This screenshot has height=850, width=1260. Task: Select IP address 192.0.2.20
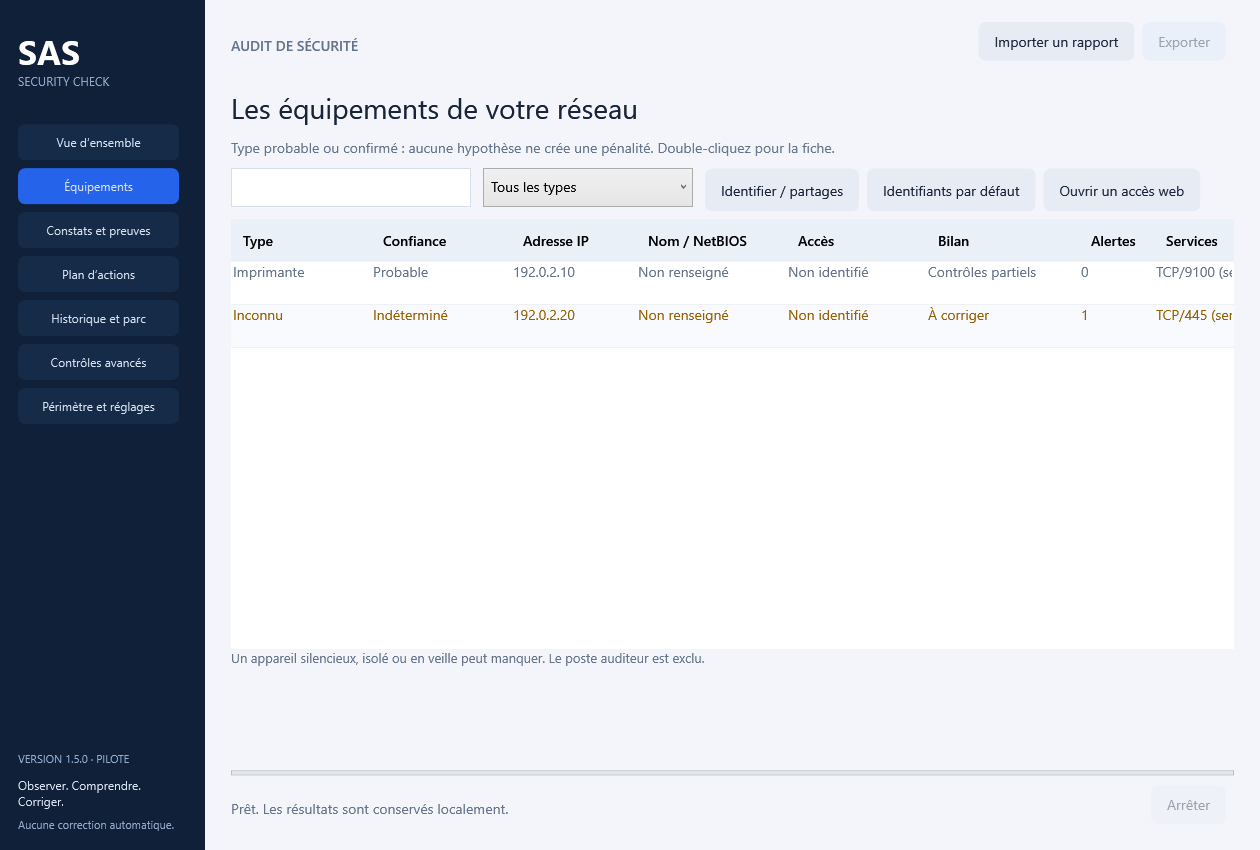click(x=544, y=315)
